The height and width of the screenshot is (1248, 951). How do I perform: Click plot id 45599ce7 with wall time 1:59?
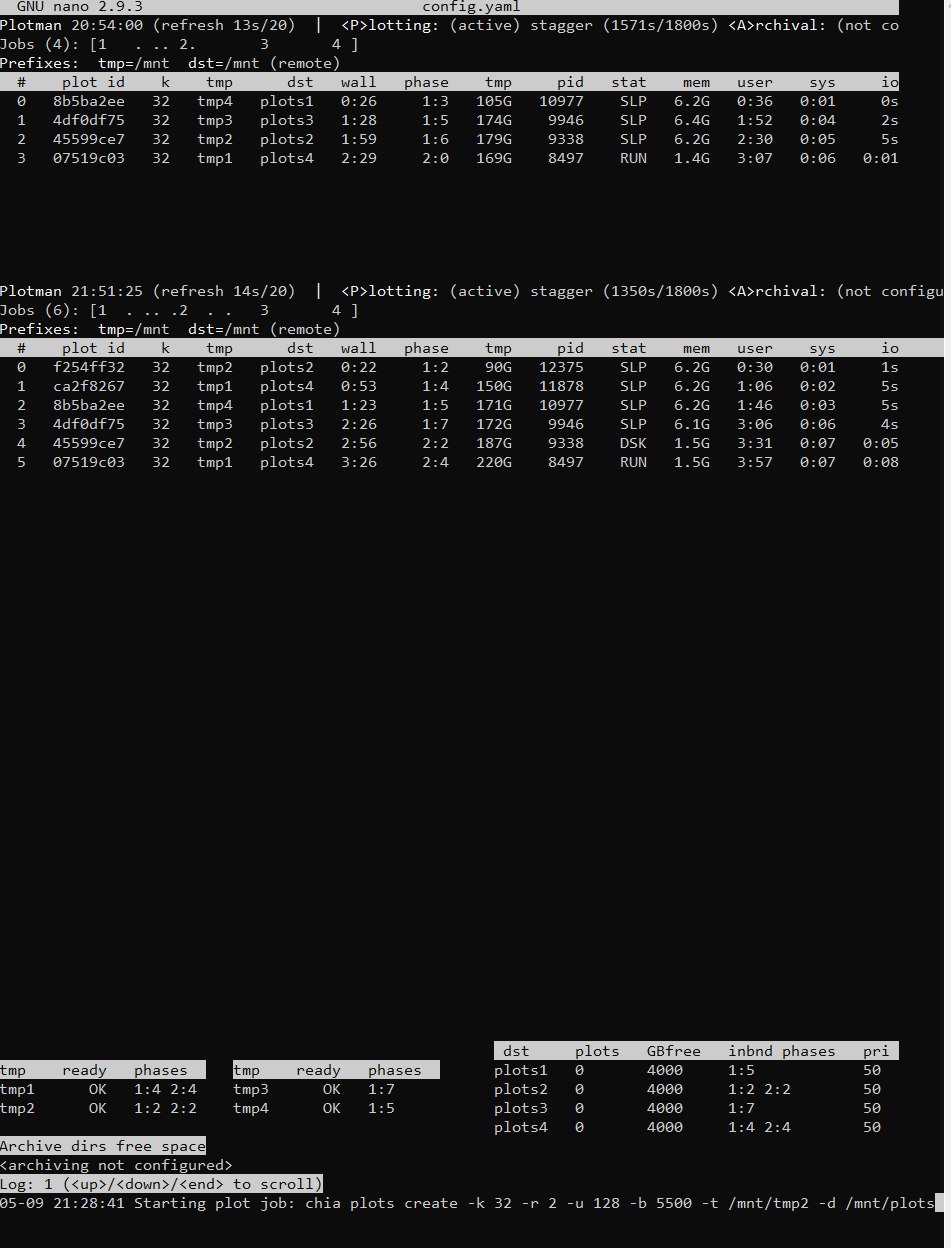click(x=89, y=139)
